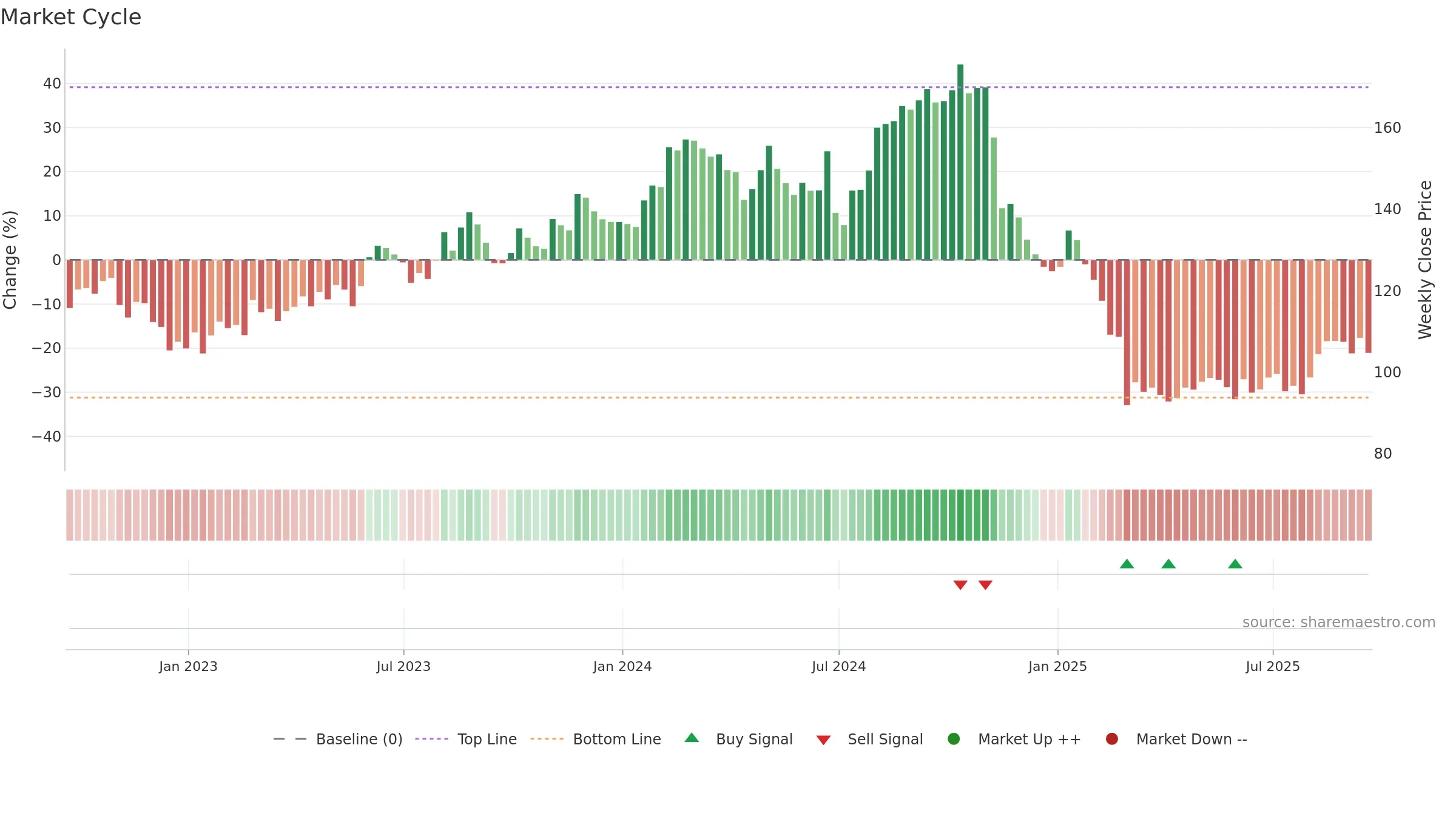Select the first red sell signal marker
The image size is (1456, 819).
point(960,585)
